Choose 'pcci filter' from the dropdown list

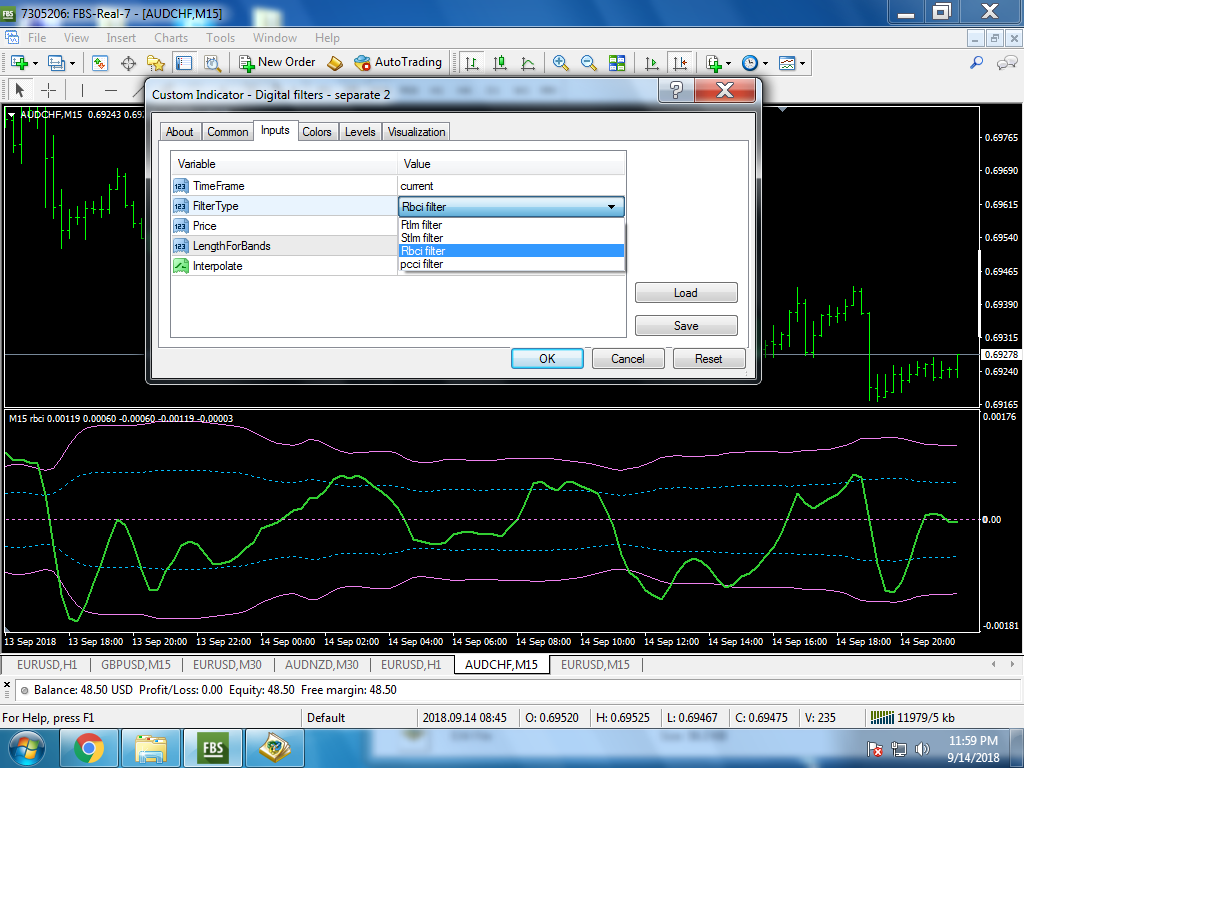tap(421, 264)
